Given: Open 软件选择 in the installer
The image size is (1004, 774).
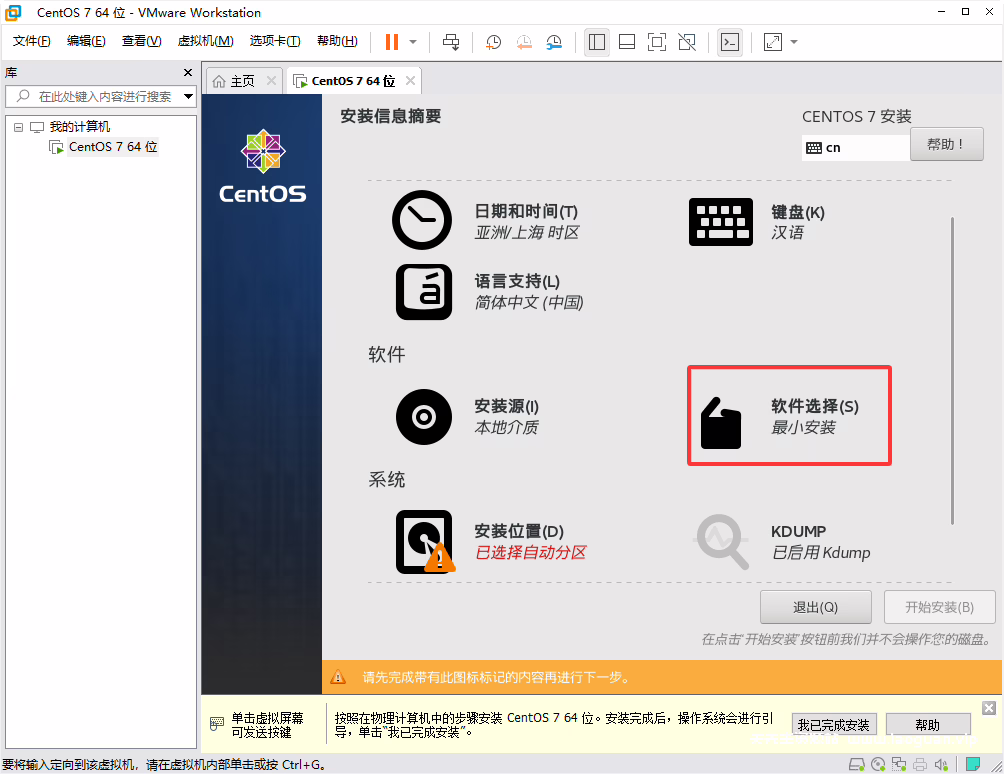Looking at the screenshot, I should click(789, 415).
